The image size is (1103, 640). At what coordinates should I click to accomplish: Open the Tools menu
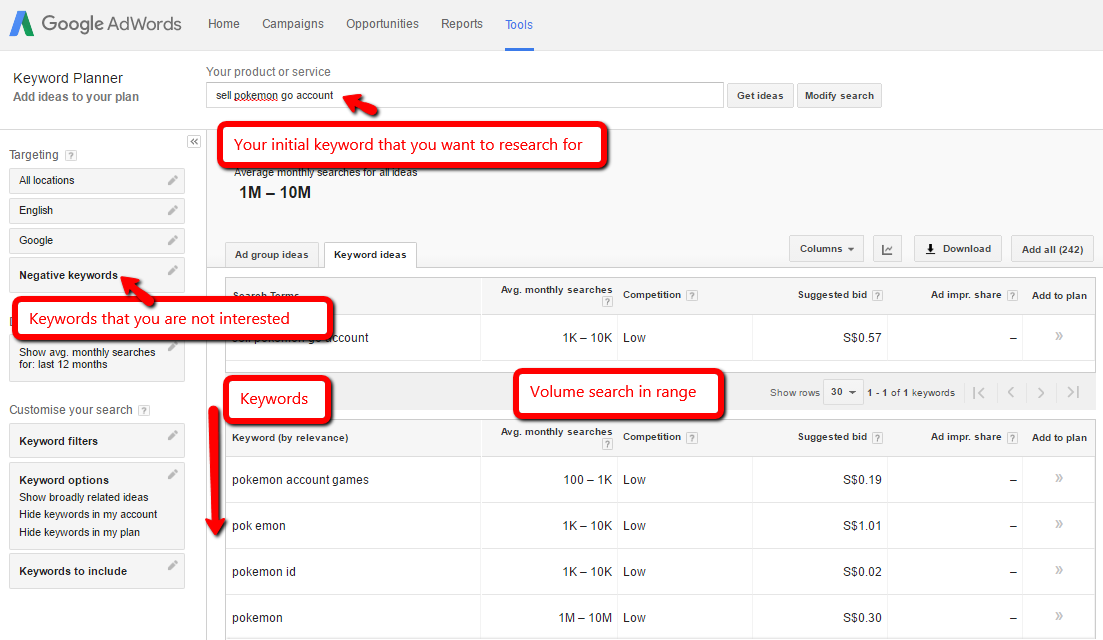pyautogui.click(x=519, y=25)
